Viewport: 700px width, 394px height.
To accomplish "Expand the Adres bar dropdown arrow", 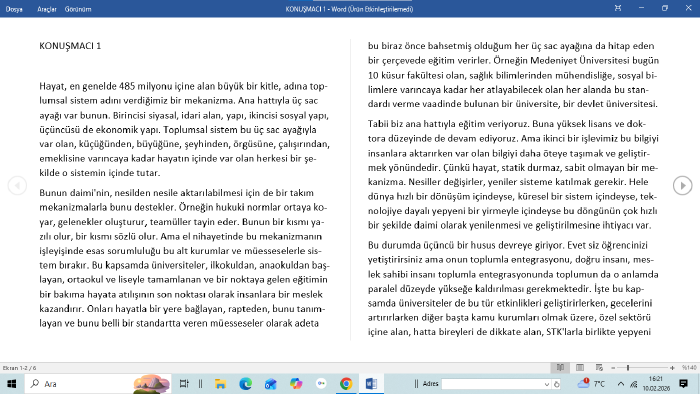I will 546,384.
